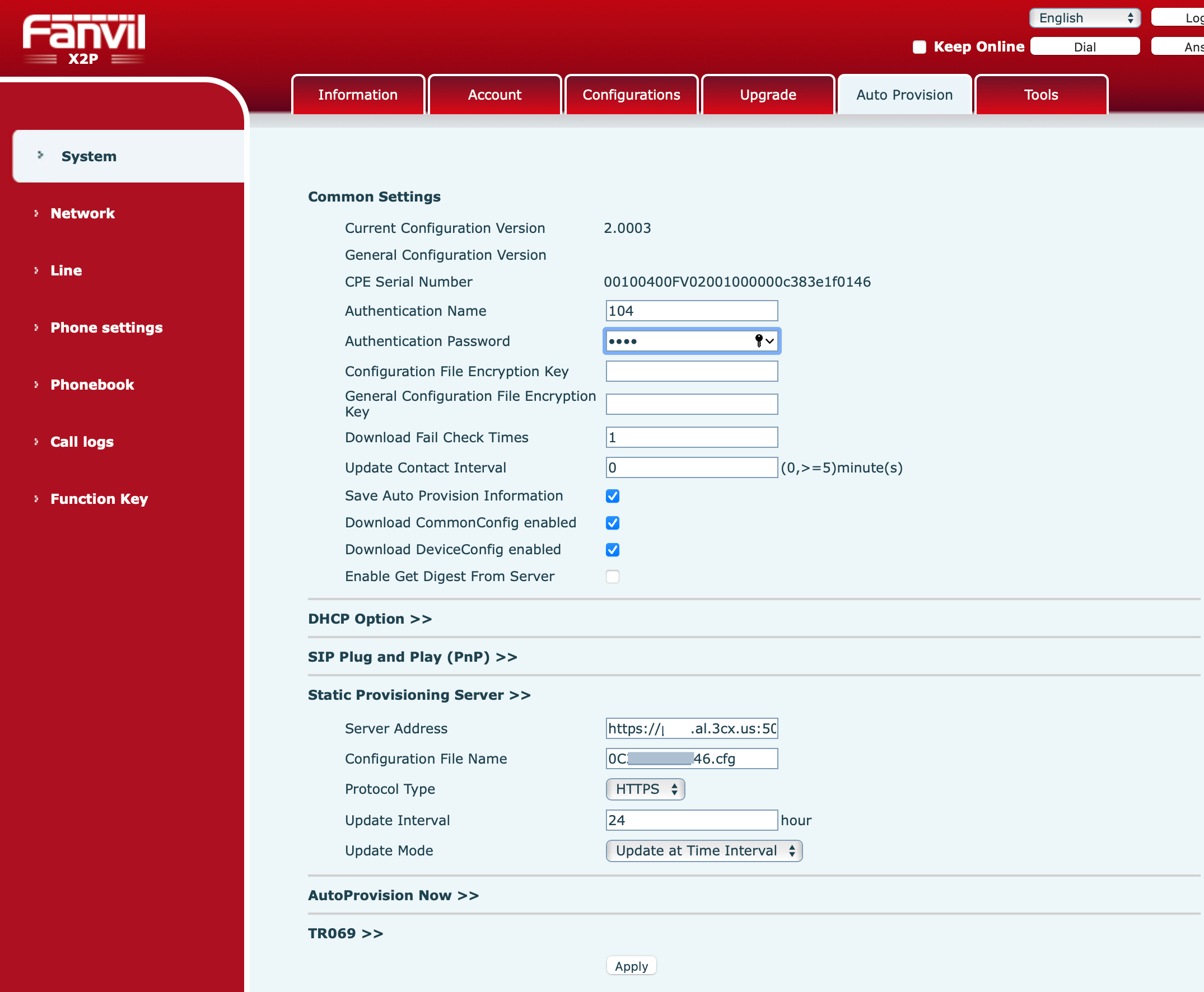1204x992 pixels.
Task: Click the configuration version 2.0003
Action: coord(627,228)
